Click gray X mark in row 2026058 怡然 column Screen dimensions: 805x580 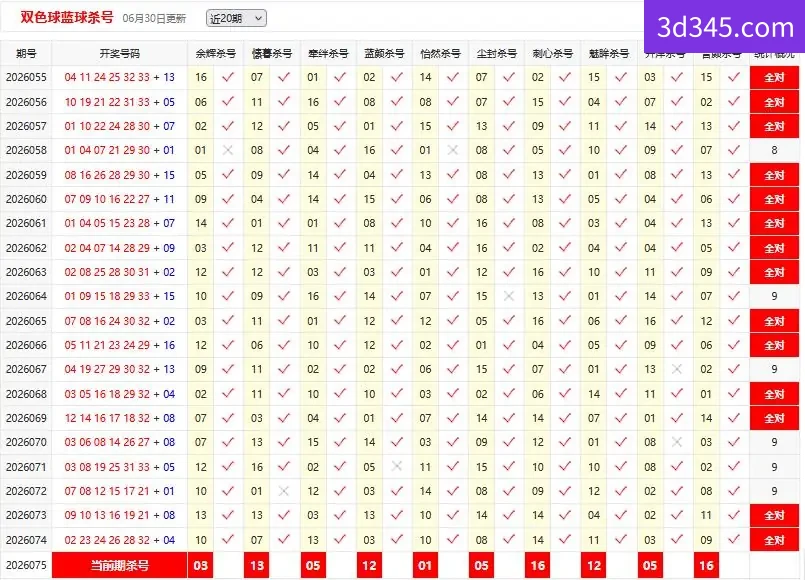pyautogui.click(x=452, y=150)
